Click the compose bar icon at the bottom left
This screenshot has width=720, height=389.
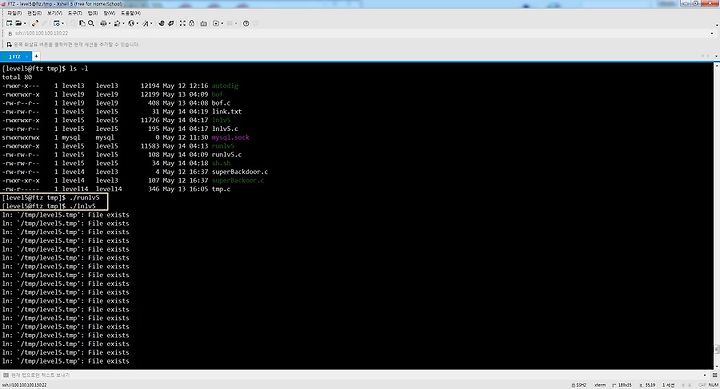[x=6, y=375]
